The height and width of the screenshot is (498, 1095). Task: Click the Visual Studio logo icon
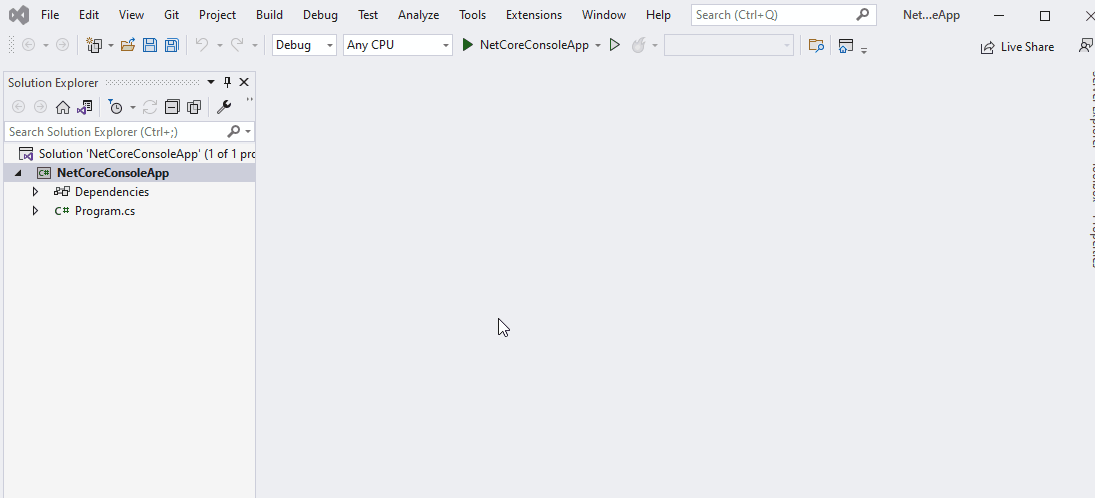point(19,15)
